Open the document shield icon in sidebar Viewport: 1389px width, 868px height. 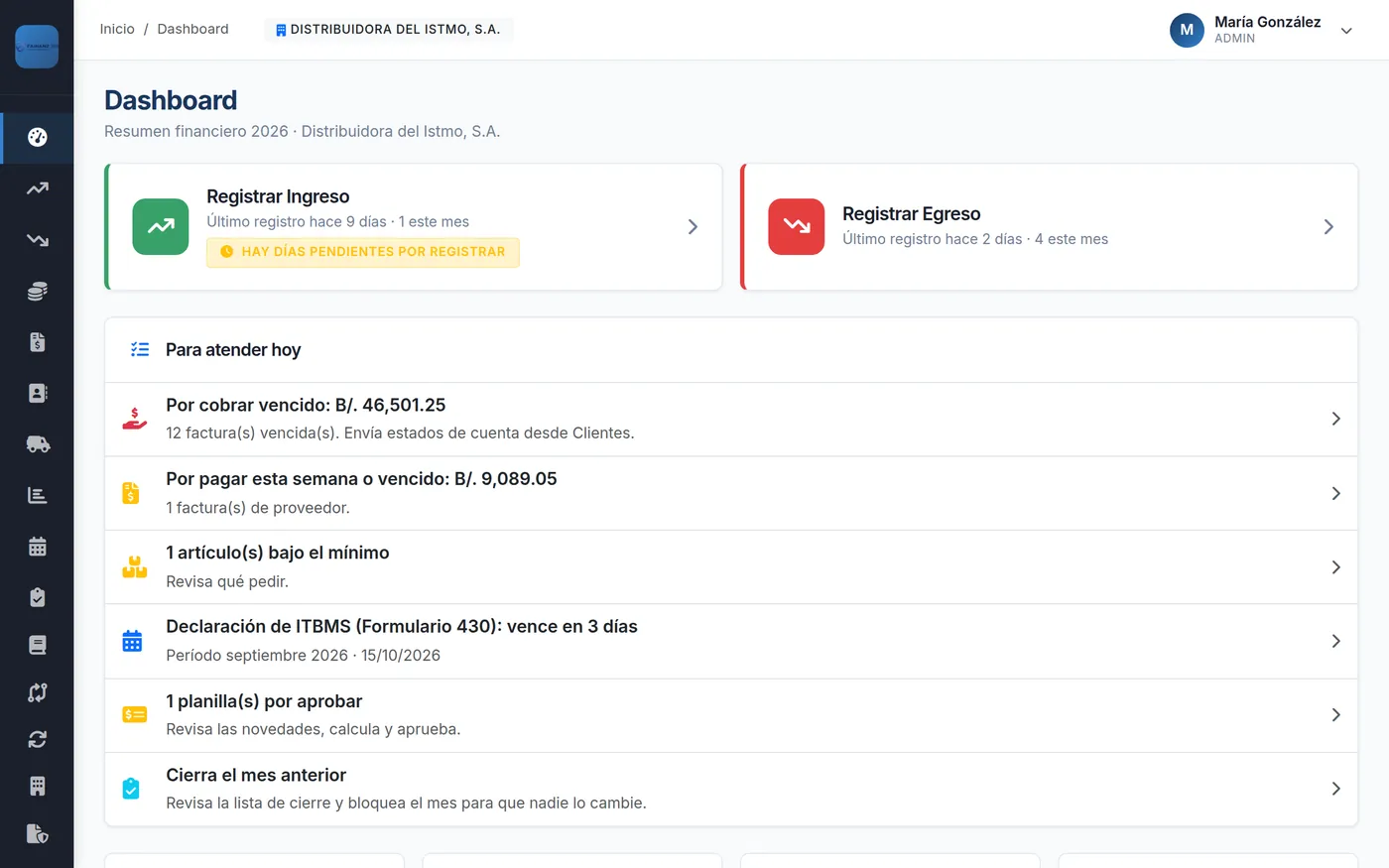pyautogui.click(x=38, y=833)
